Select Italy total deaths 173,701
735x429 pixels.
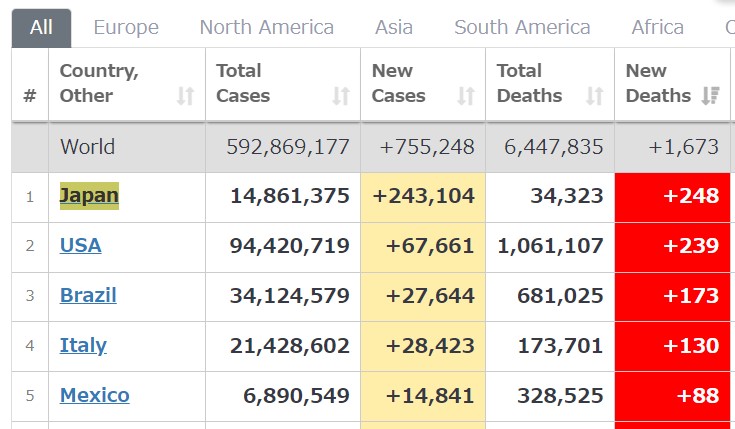coord(561,346)
